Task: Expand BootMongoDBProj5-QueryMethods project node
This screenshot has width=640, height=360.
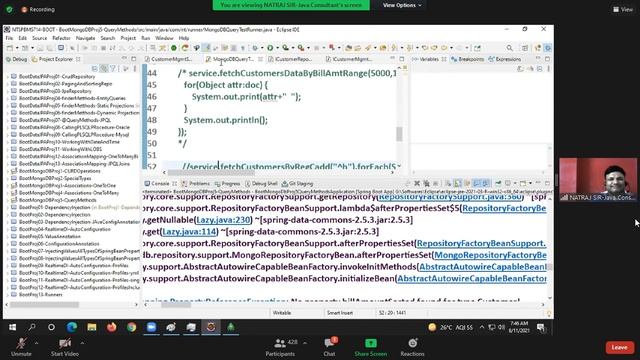Action: click(x=8, y=200)
